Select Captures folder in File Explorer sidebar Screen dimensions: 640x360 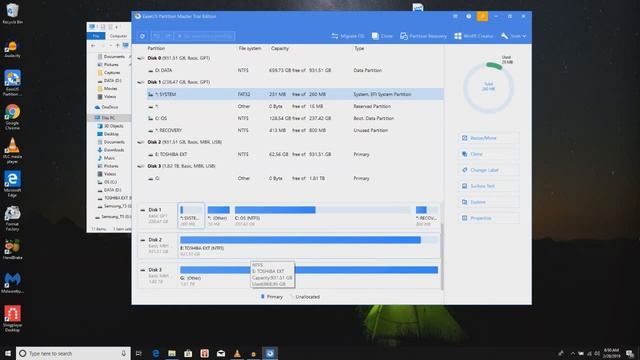coord(109,73)
